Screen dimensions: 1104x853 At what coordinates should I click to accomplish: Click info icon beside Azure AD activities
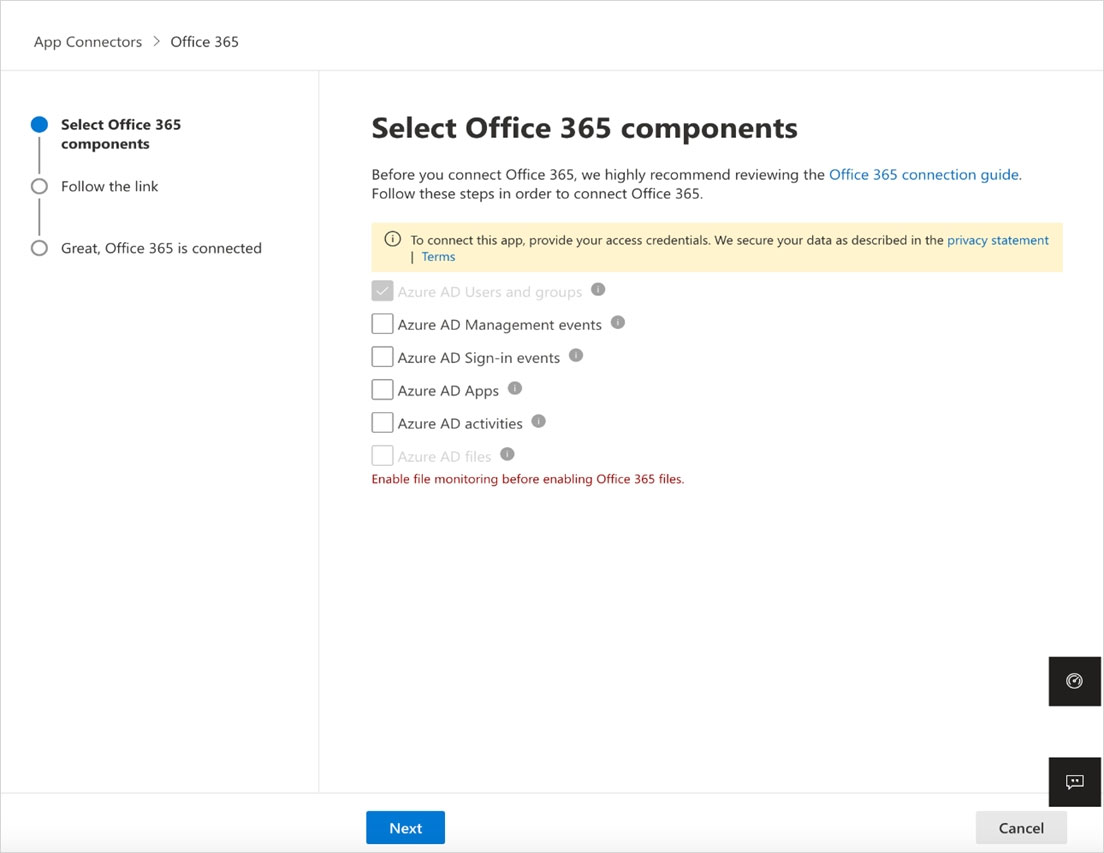[539, 422]
